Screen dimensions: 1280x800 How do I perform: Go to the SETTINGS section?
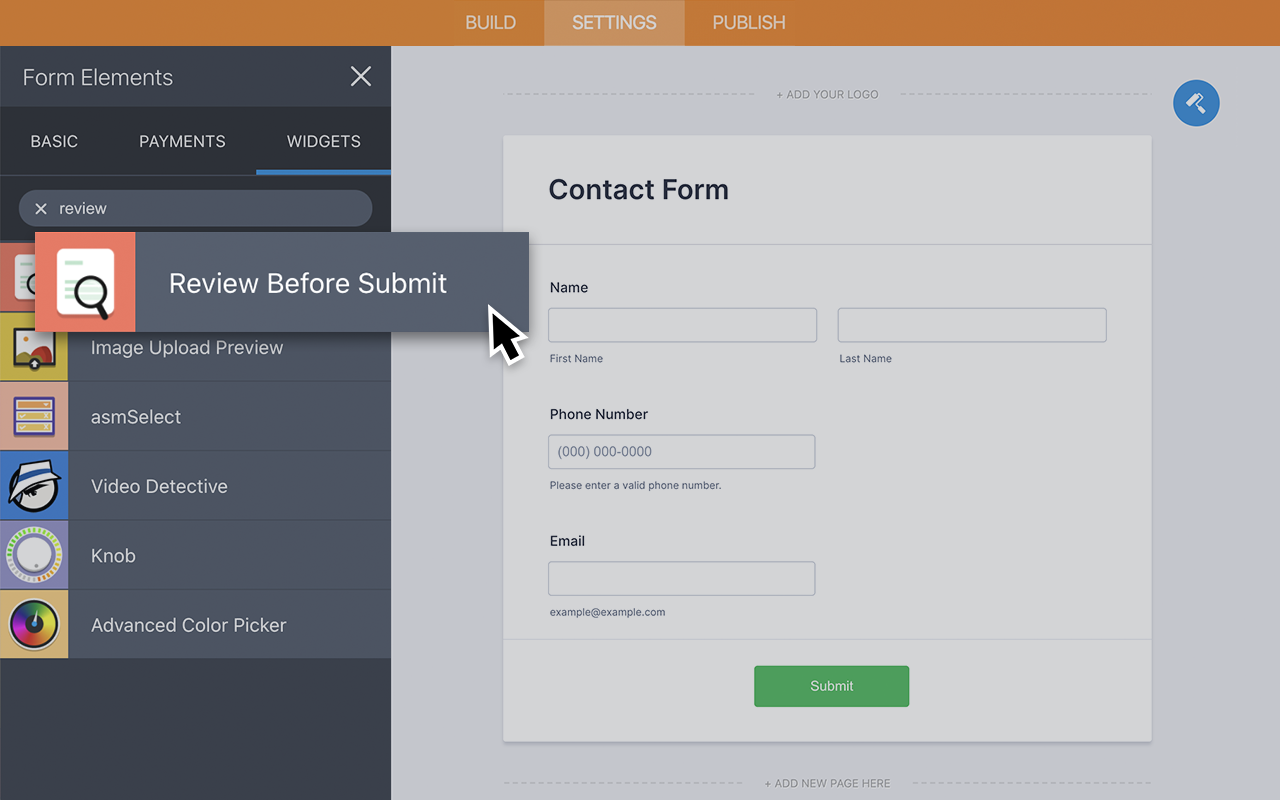tap(613, 22)
